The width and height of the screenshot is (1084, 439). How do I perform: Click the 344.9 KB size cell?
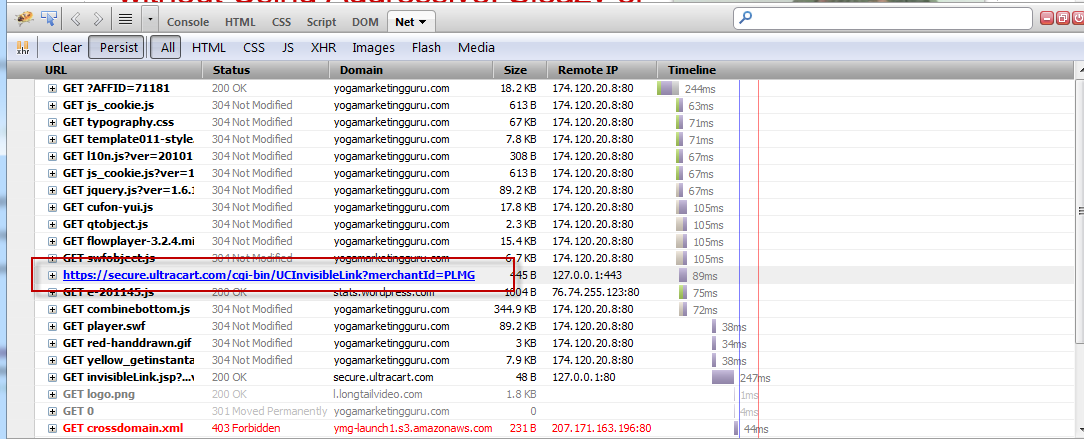515,309
